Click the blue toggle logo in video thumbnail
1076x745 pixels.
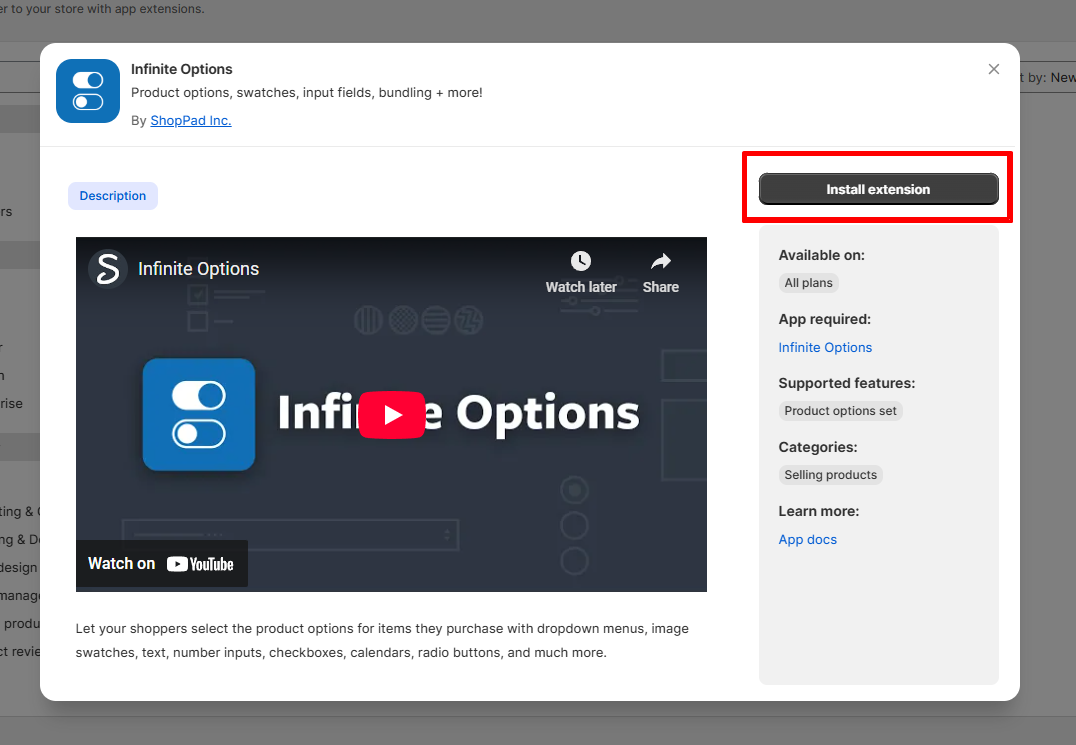click(199, 414)
